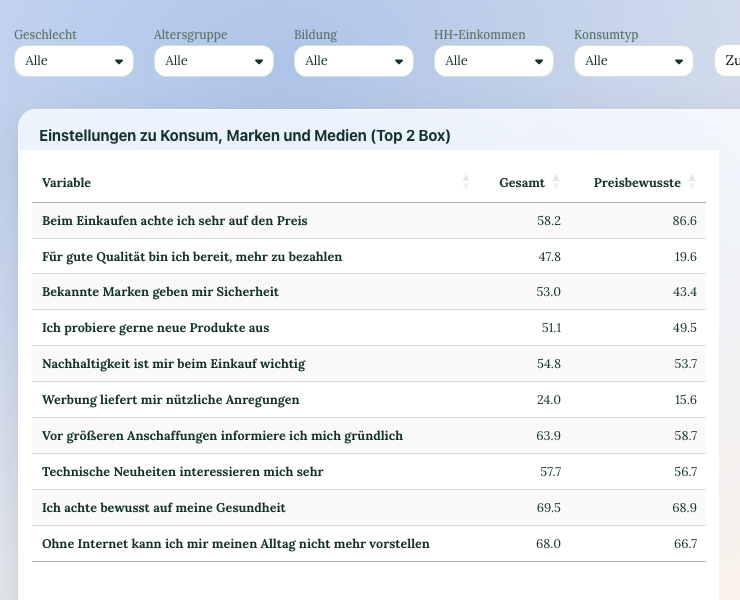
Task: Click Preisbewusste value 86.6
Action: tap(684, 220)
